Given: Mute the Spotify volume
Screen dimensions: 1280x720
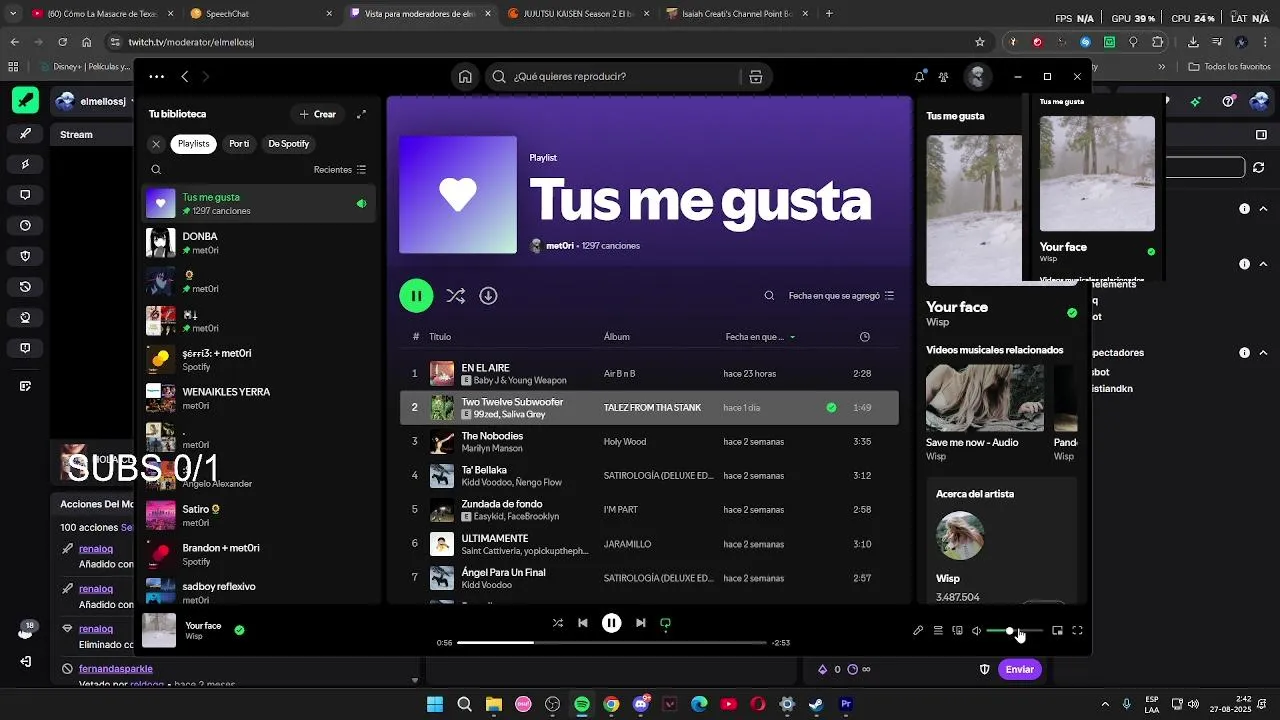Looking at the screenshot, I should click(x=977, y=631).
